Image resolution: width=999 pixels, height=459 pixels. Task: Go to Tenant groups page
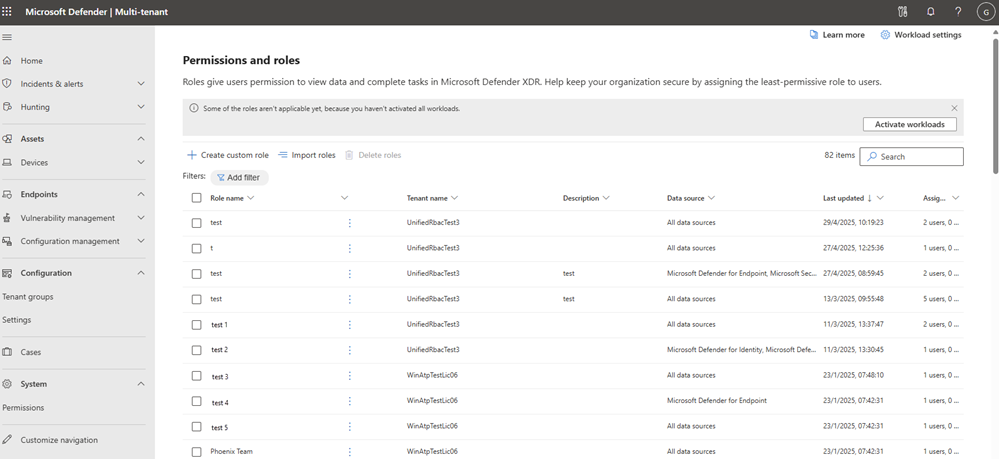pos(28,296)
